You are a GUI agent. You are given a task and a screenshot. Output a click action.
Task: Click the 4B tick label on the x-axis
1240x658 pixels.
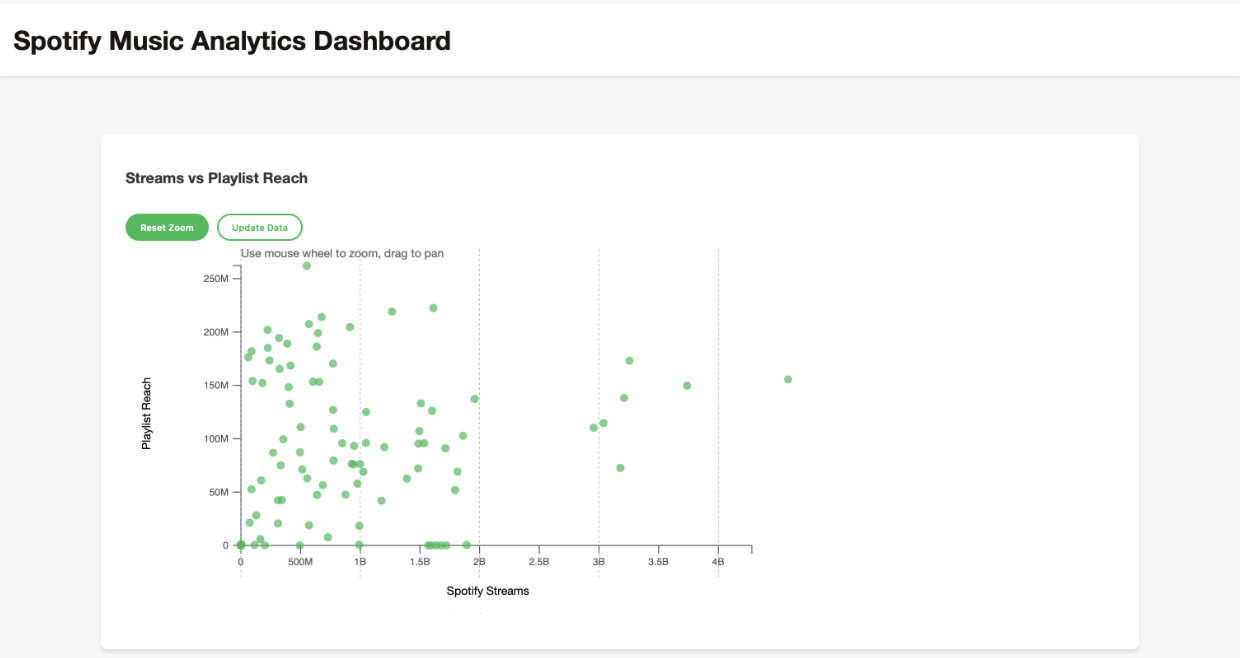click(718, 562)
